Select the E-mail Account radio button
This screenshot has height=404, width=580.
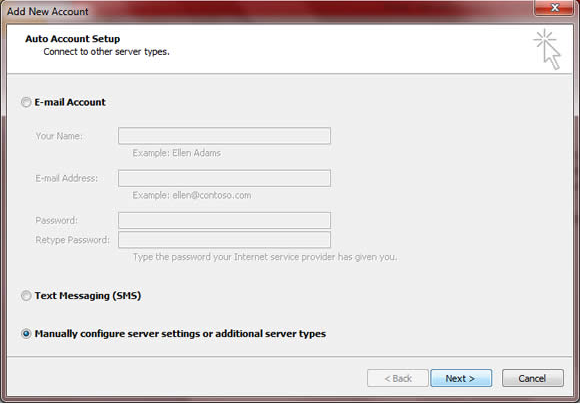pos(26,102)
